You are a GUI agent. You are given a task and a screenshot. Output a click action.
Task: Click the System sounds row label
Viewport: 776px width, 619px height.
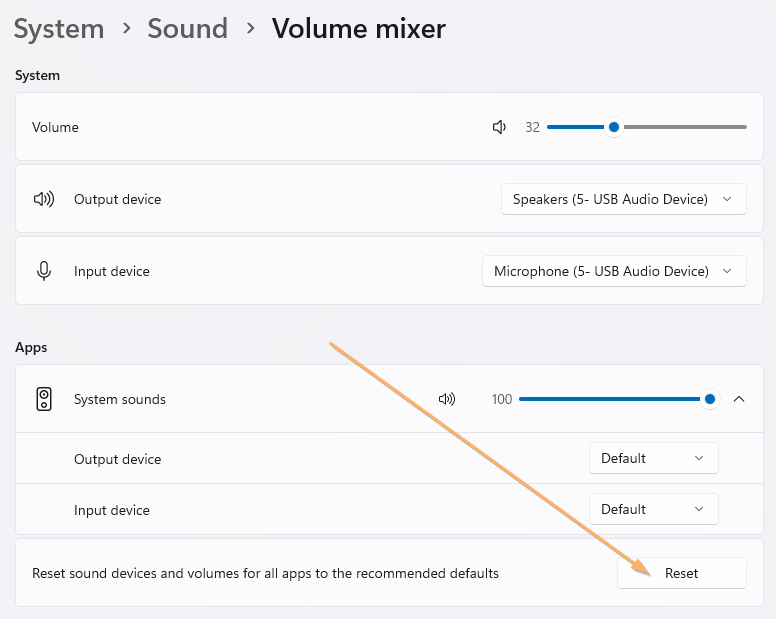tap(120, 399)
